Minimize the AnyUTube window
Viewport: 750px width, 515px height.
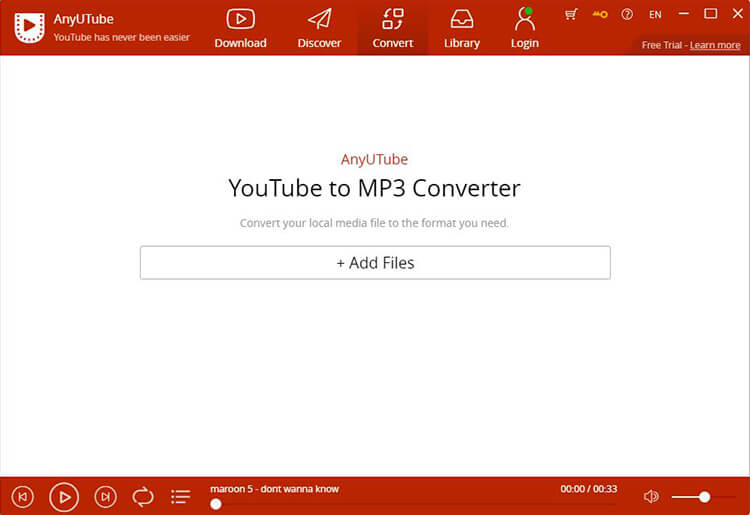pos(684,14)
